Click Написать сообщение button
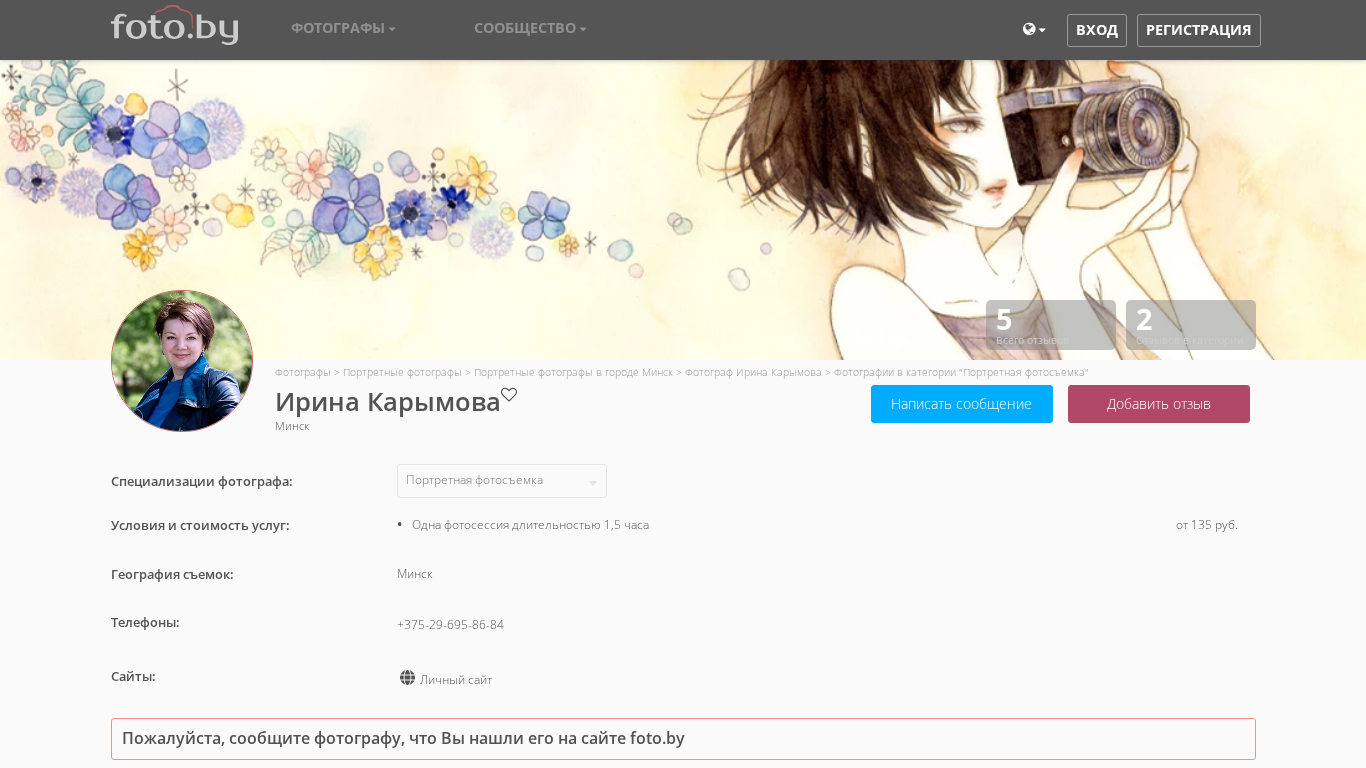This screenshot has width=1366, height=768. [962, 404]
